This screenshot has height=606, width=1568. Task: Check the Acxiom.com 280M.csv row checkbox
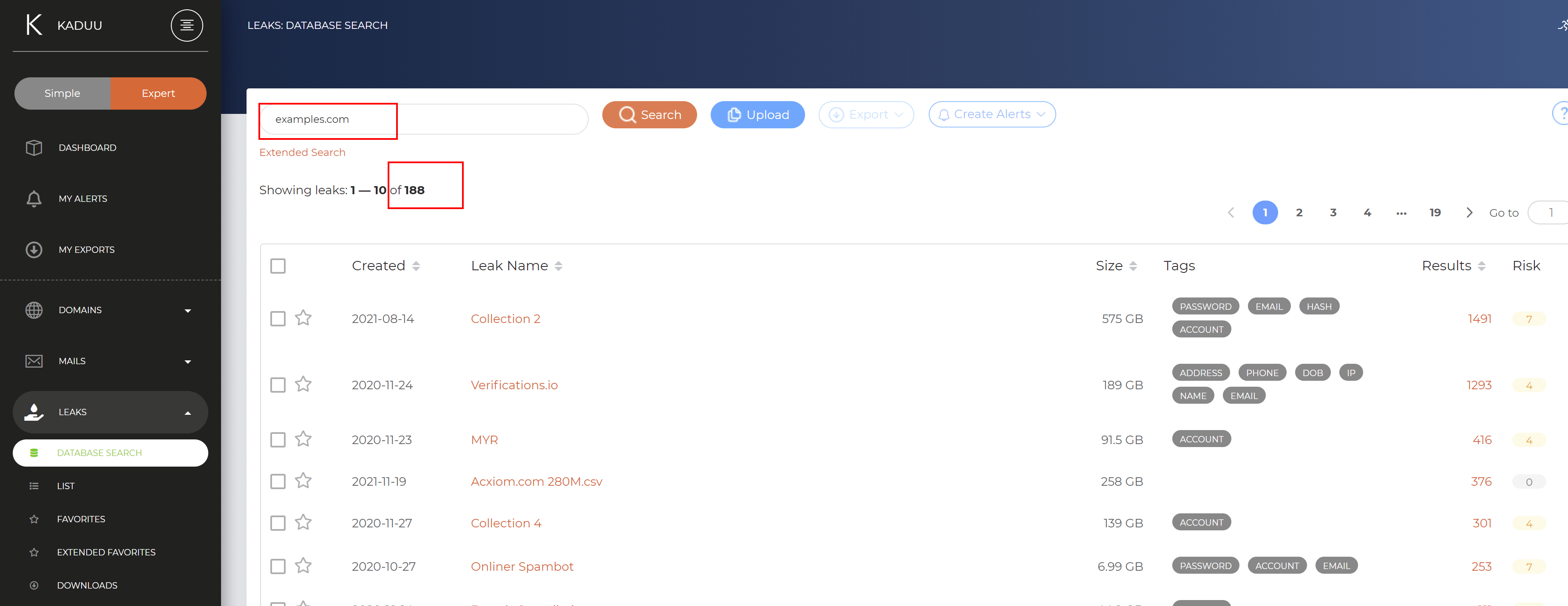tap(278, 481)
